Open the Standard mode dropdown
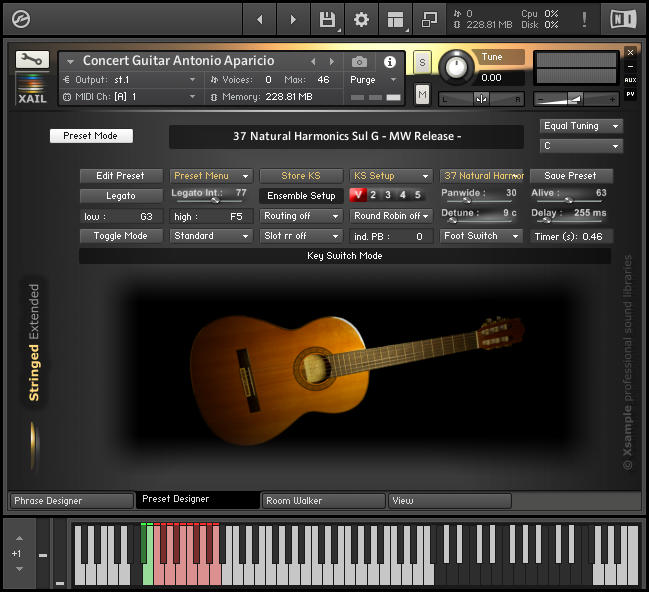 click(211, 236)
